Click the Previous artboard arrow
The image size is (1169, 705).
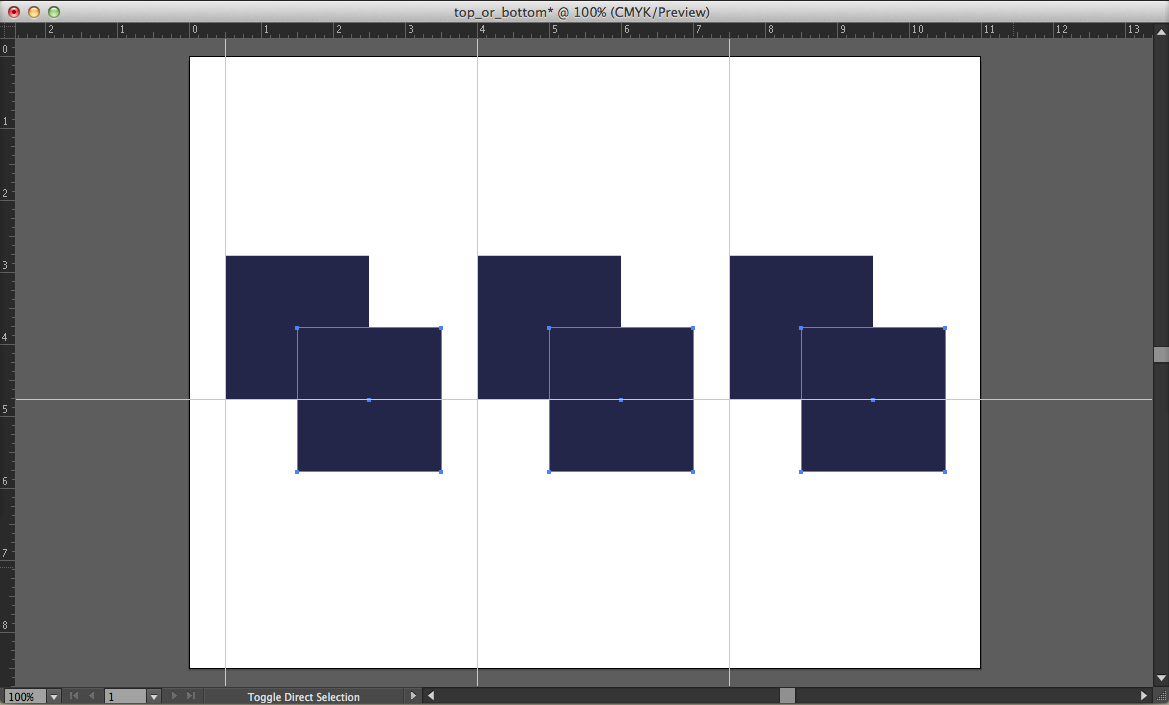coord(93,696)
